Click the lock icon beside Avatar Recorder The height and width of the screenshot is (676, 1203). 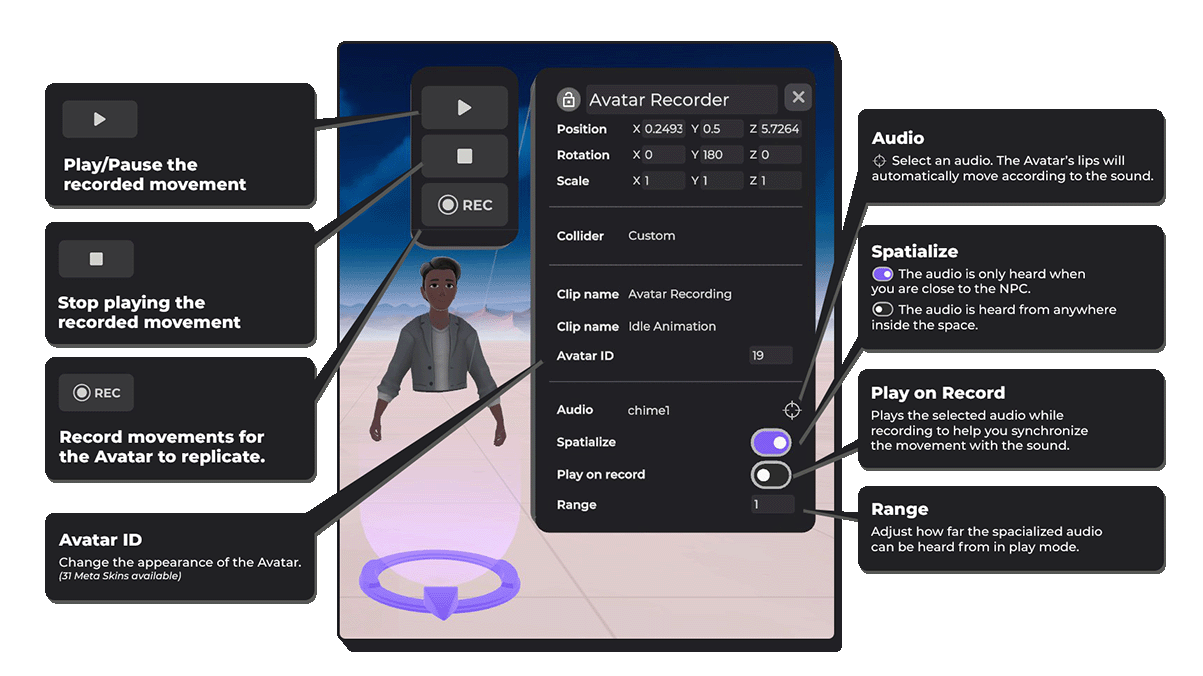point(568,99)
